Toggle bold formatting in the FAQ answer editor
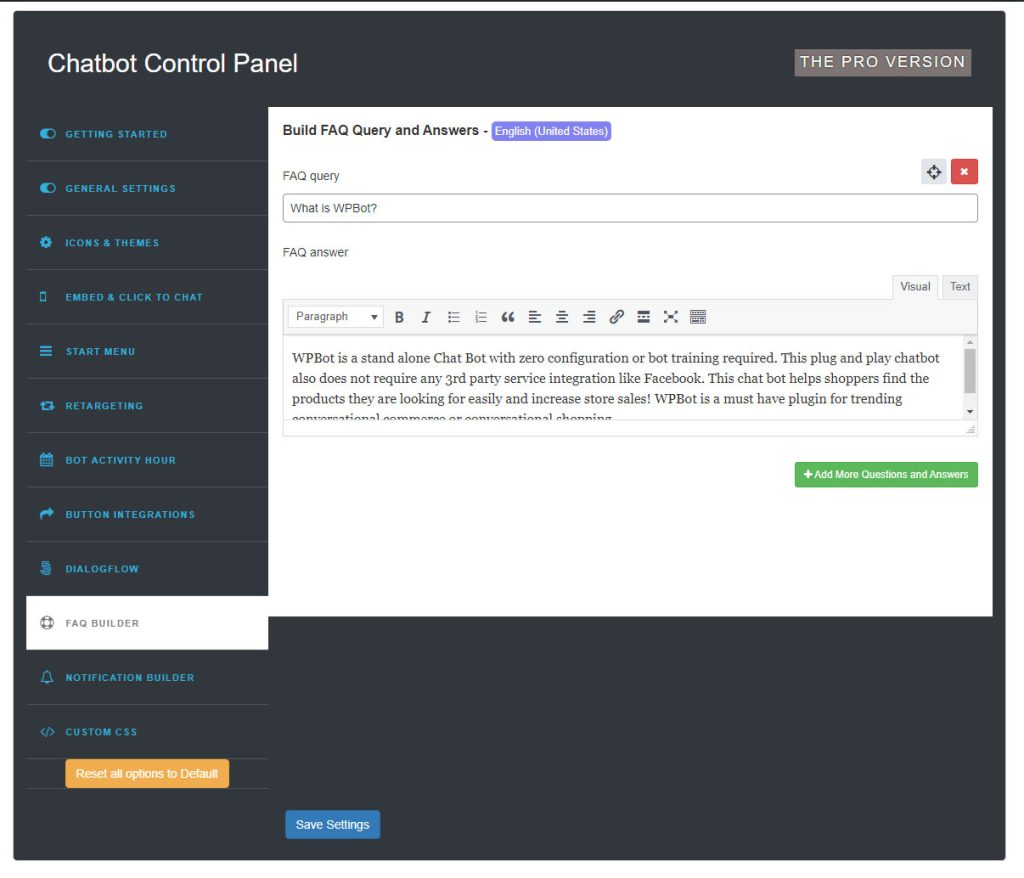1024x878 pixels. [399, 316]
